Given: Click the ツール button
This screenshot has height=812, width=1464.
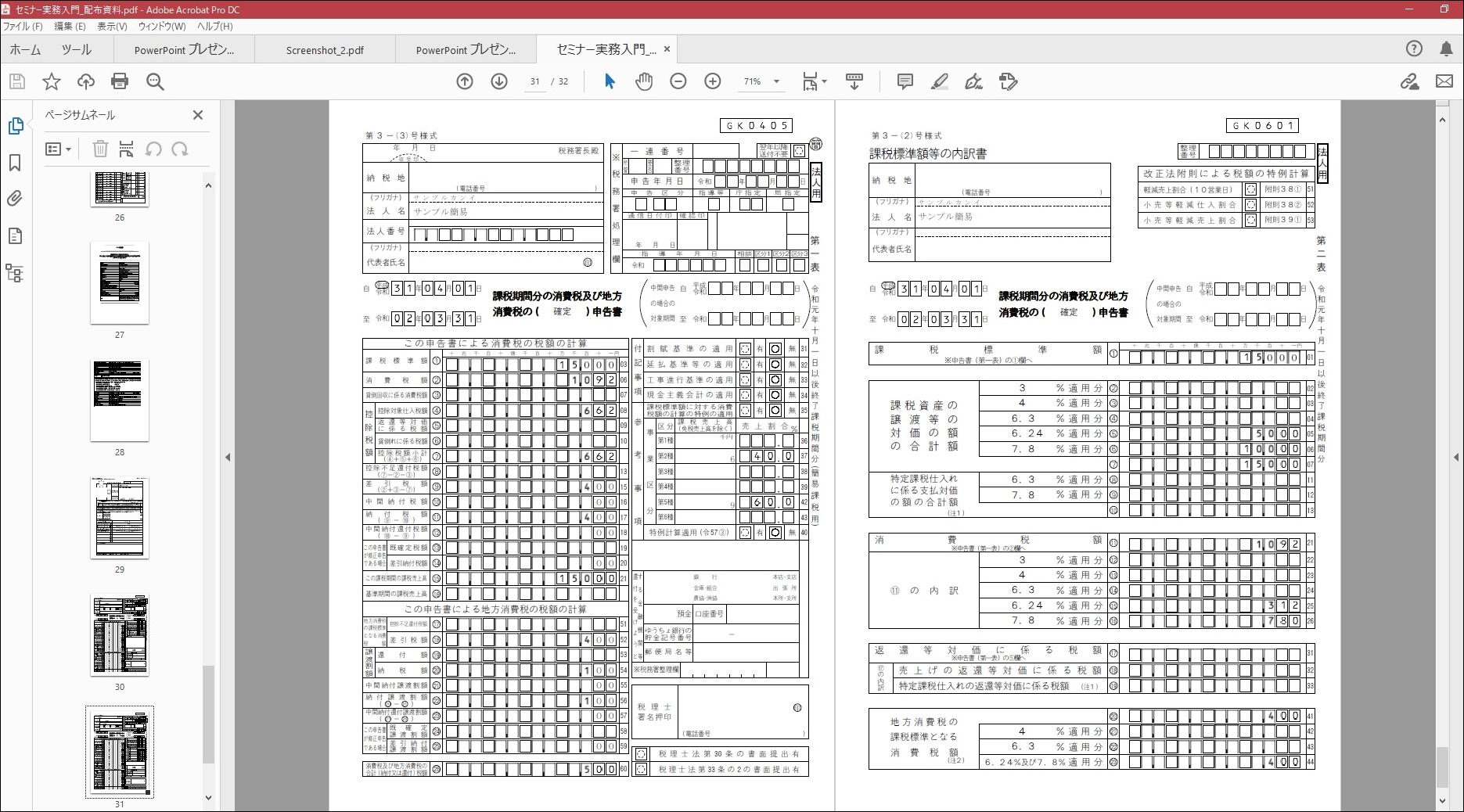Looking at the screenshot, I should pyautogui.click(x=77, y=50).
